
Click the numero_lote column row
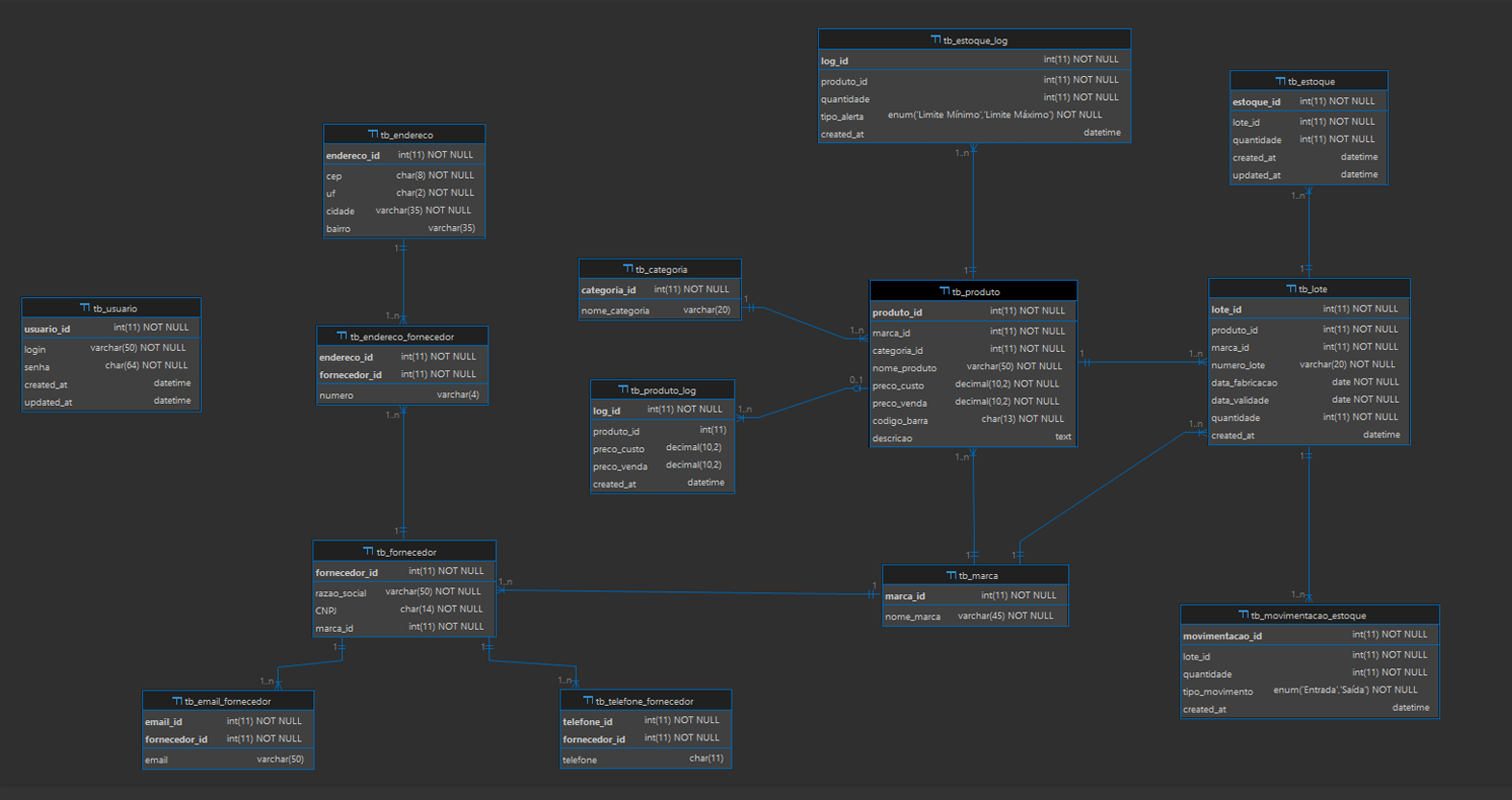[1309, 365]
